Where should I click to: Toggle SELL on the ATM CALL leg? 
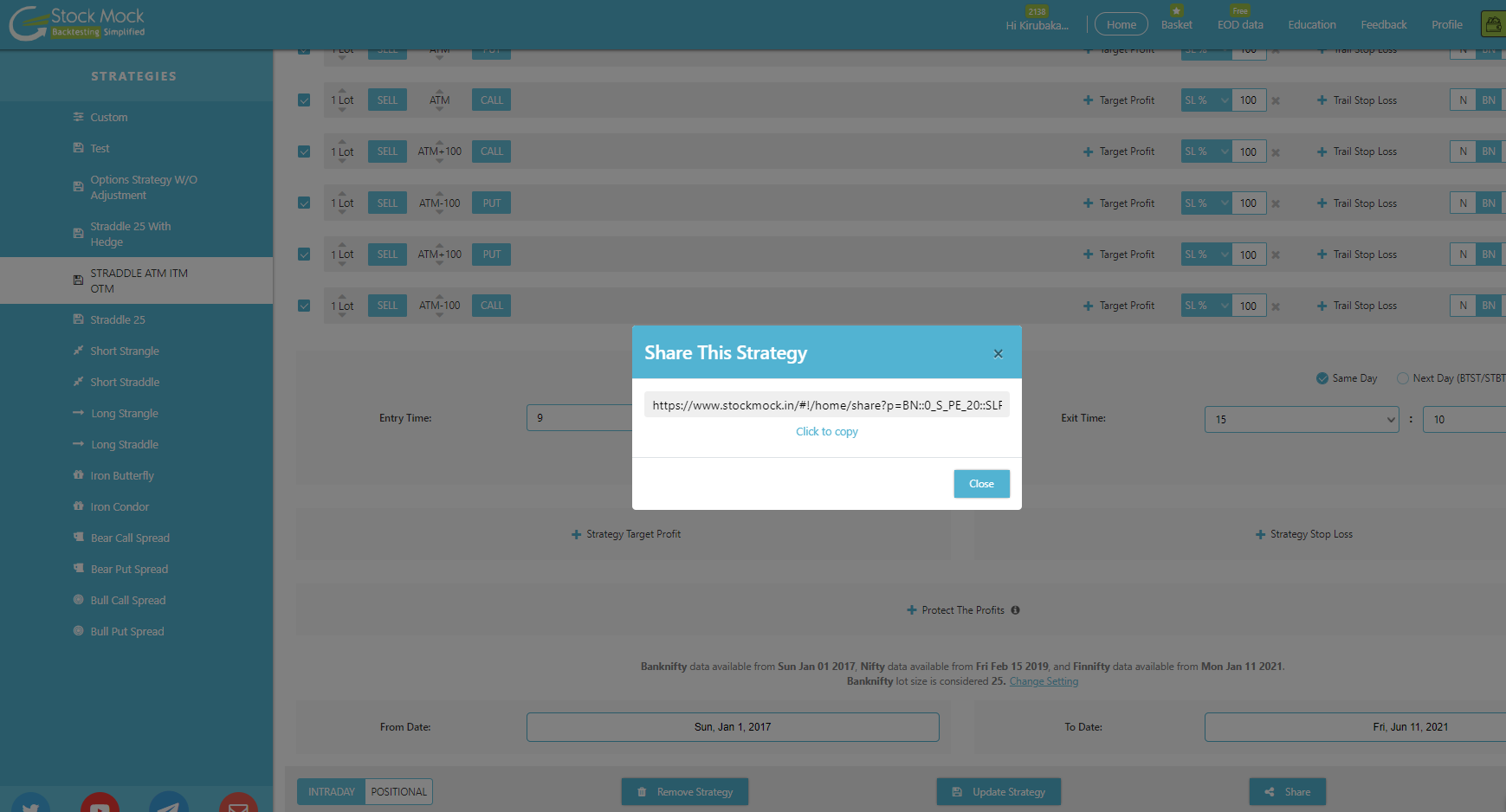pyautogui.click(x=387, y=100)
